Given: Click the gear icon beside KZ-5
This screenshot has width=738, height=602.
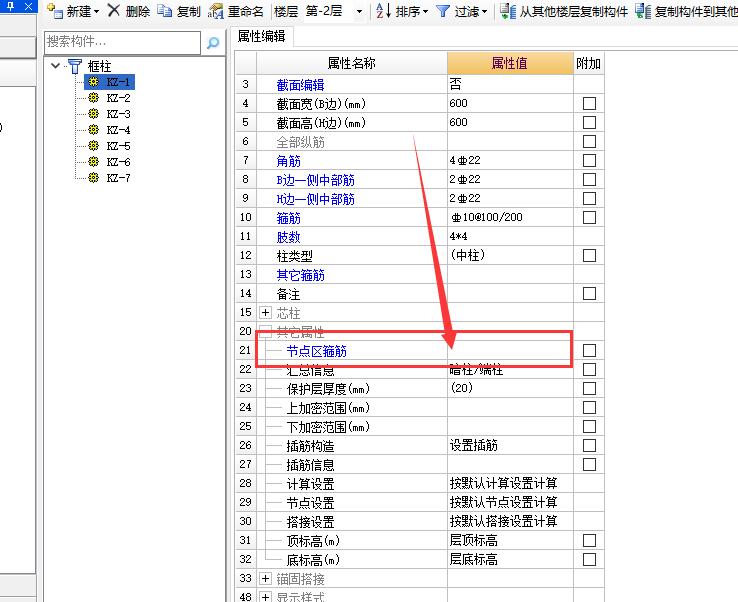Looking at the screenshot, I should click(x=94, y=146).
